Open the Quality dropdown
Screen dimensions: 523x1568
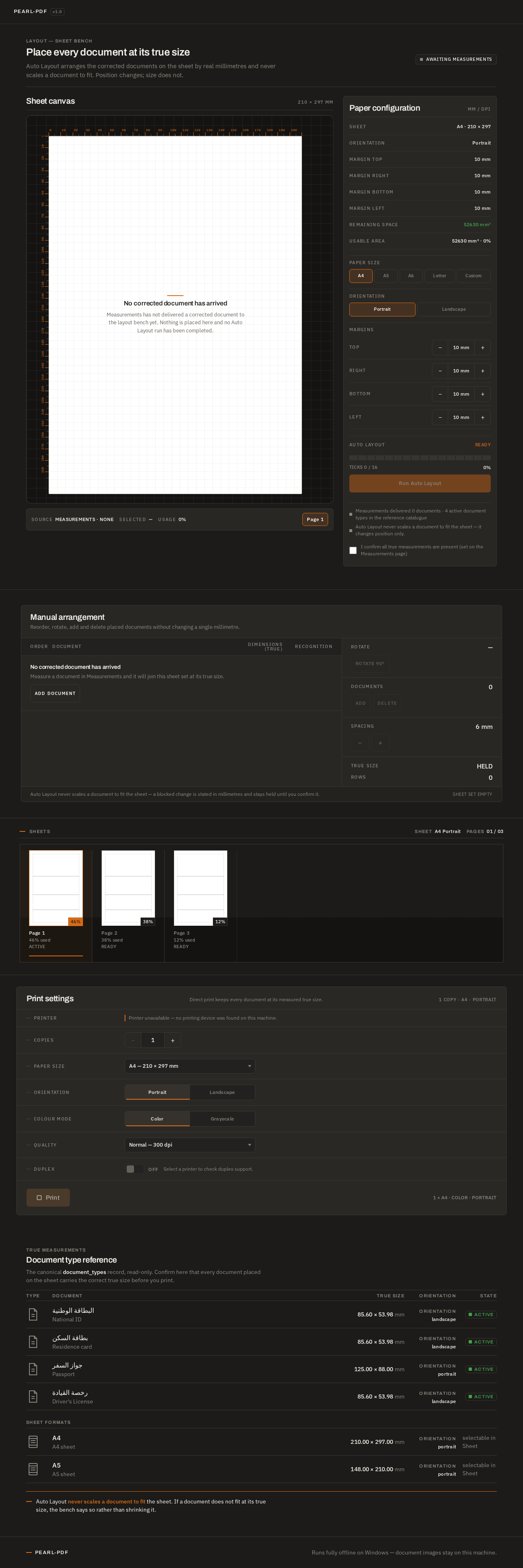(x=190, y=1144)
